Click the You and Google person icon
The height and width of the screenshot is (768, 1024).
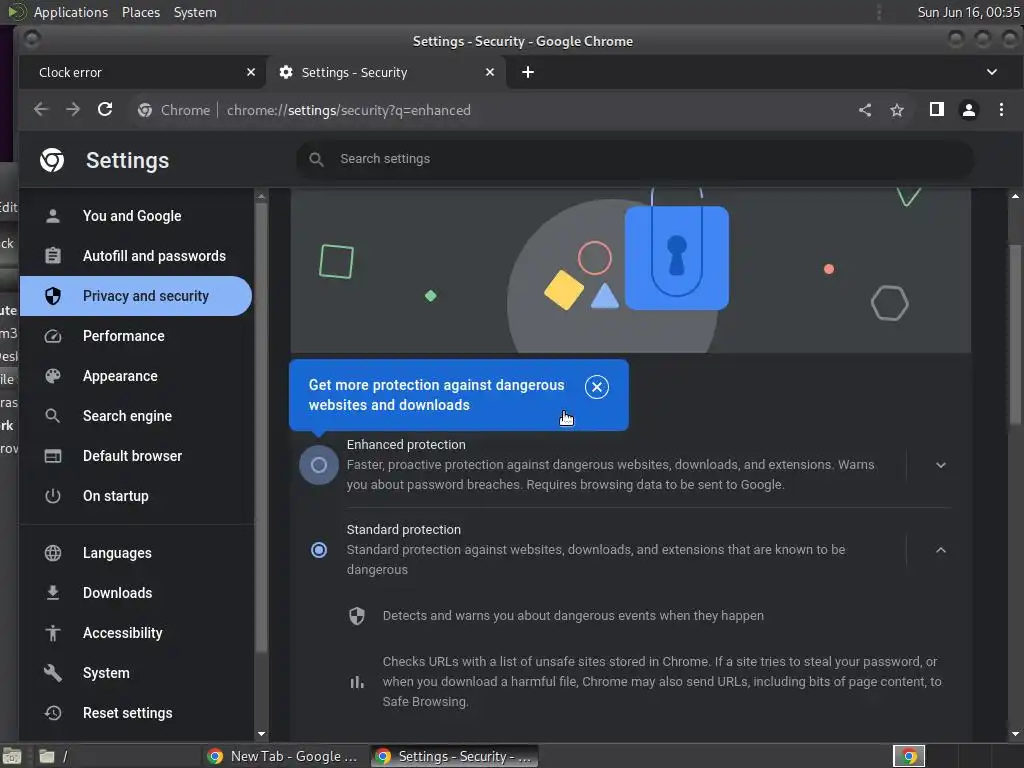53,216
